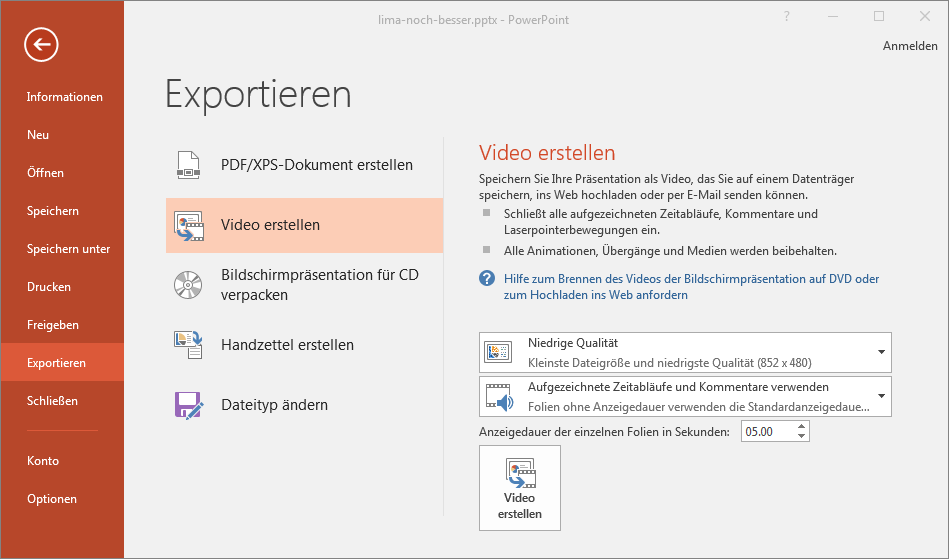Click the Handzettel erstellen icon
This screenshot has width=949, height=559.
188,345
